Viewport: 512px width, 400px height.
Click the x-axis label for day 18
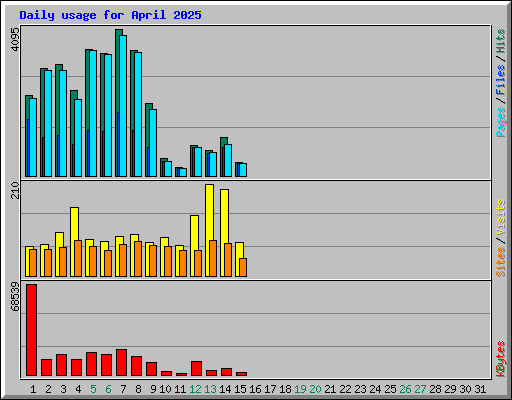click(x=285, y=389)
